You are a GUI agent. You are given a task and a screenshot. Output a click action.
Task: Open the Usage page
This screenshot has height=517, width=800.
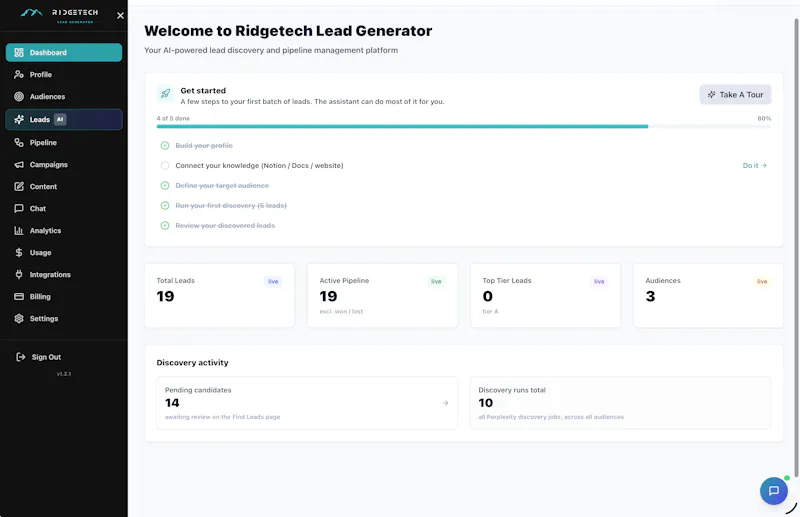click(x=64, y=252)
